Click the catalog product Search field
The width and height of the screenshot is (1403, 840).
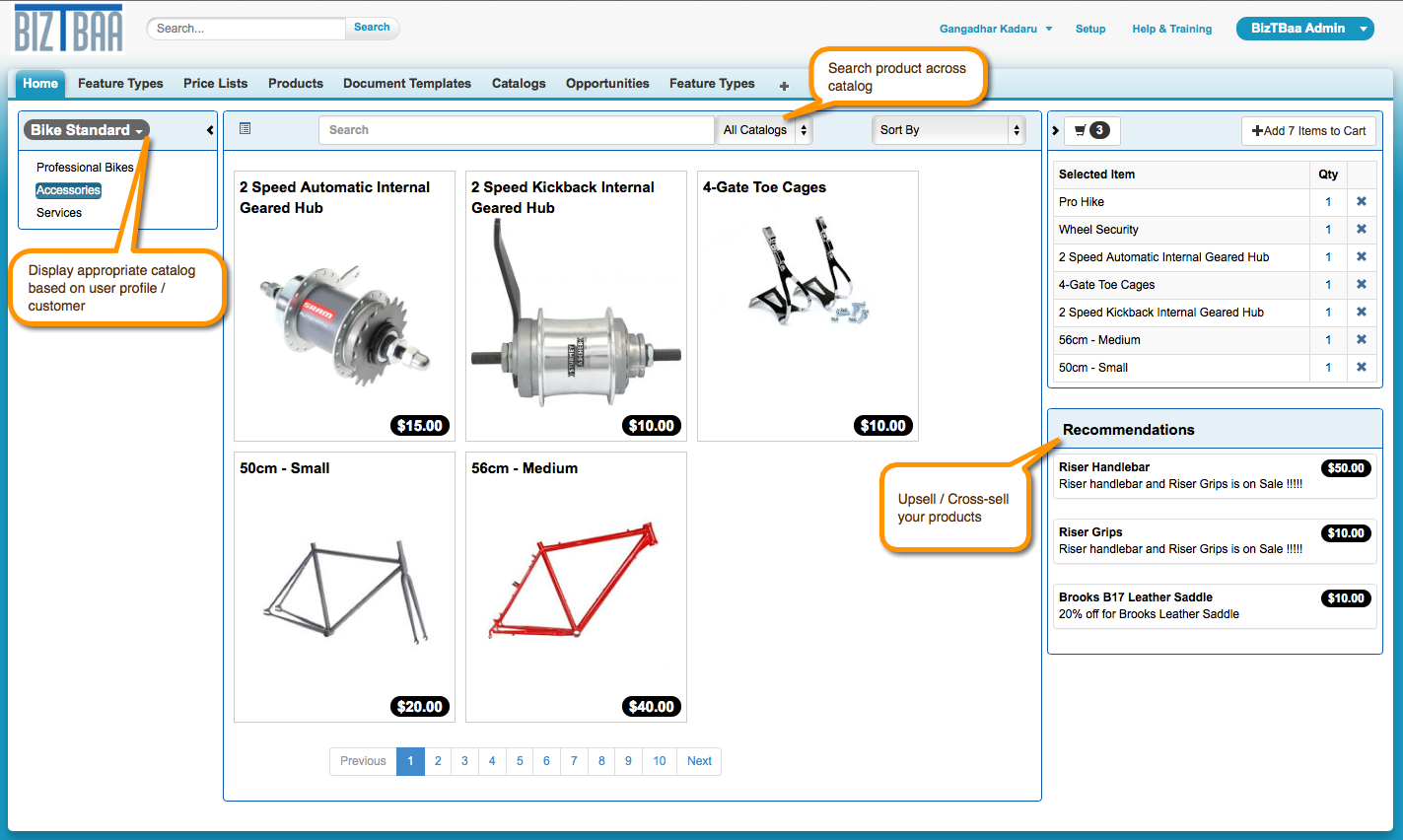click(516, 130)
